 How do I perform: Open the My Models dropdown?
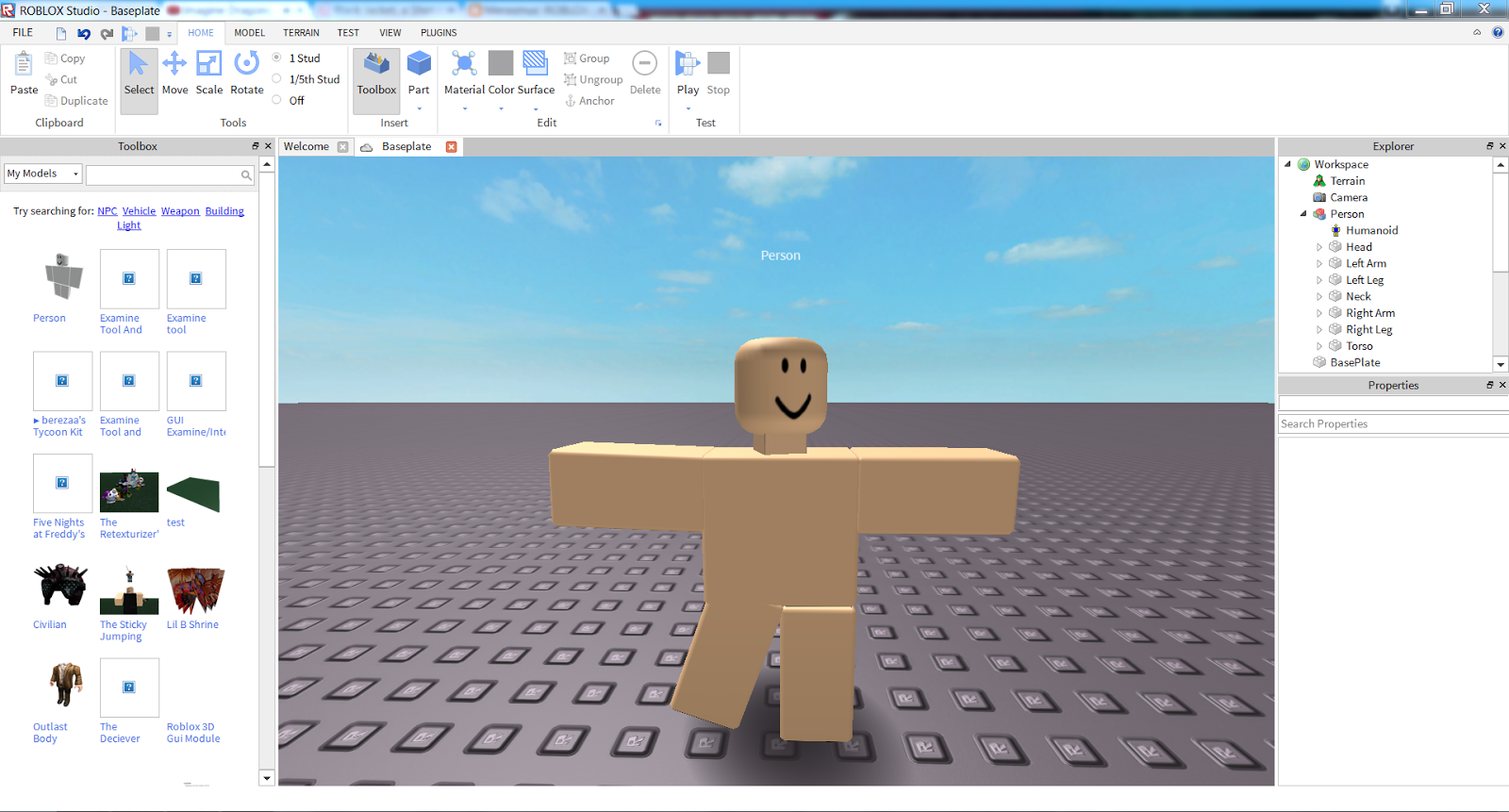point(43,174)
